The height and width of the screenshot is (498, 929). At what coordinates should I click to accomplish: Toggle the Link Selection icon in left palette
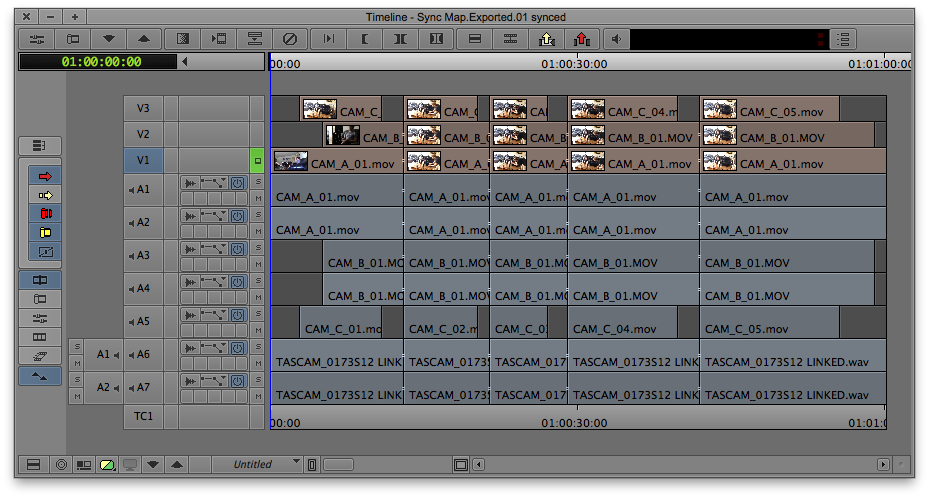[x=40, y=280]
